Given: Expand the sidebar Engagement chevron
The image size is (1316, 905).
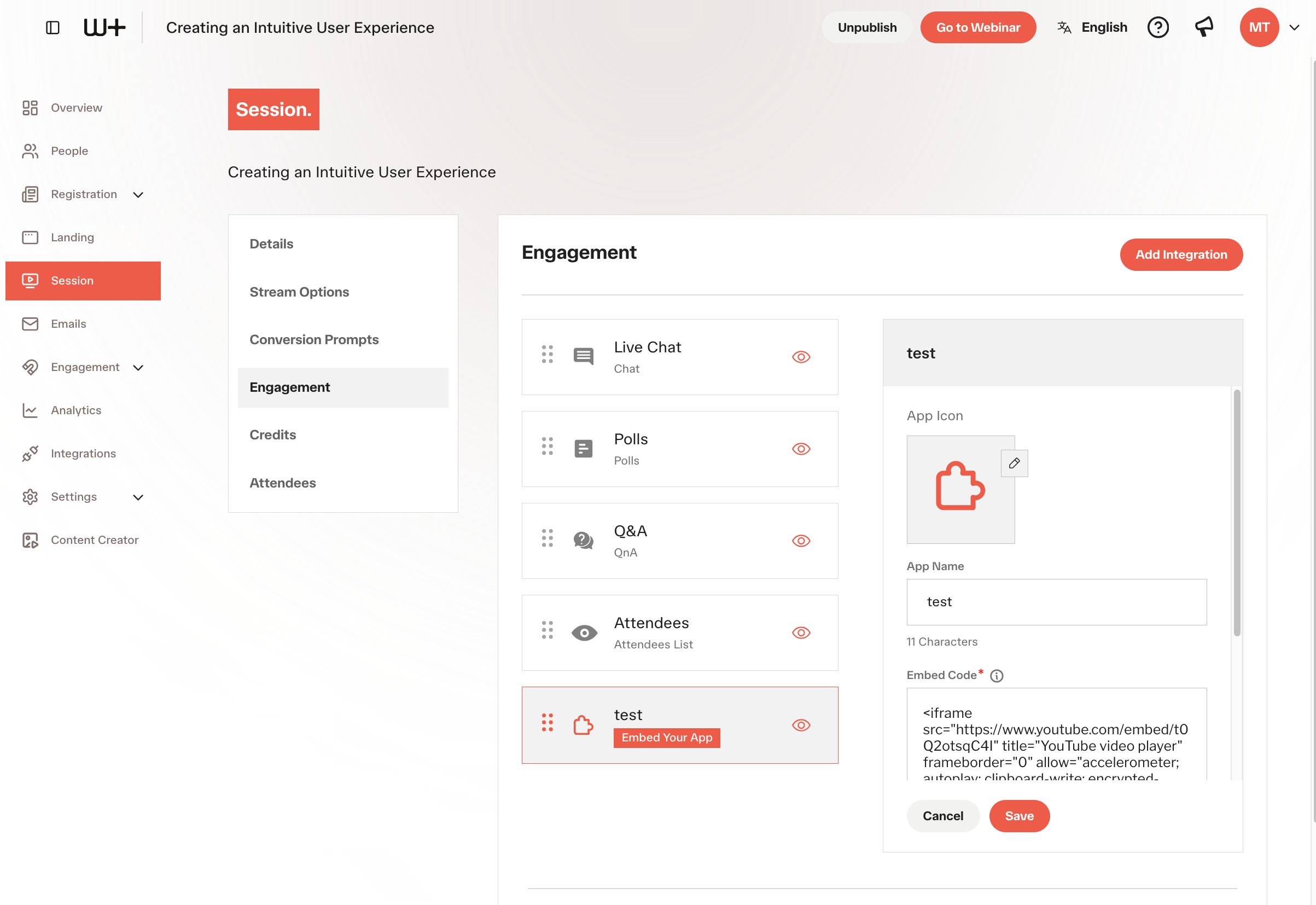Looking at the screenshot, I should 138,368.
